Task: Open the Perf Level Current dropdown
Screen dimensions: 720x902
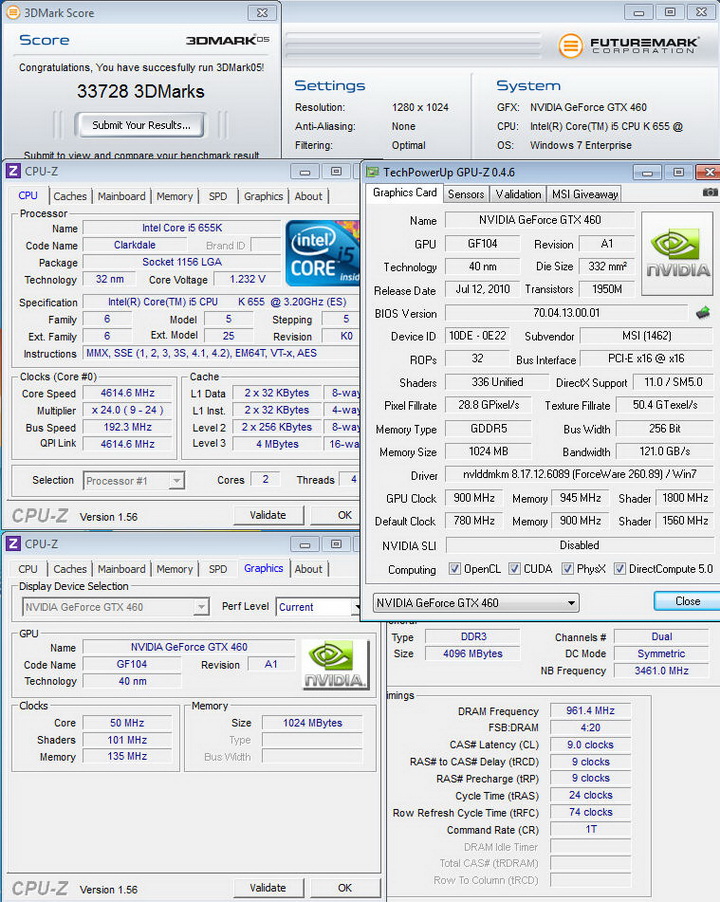Action: point(317,607)
